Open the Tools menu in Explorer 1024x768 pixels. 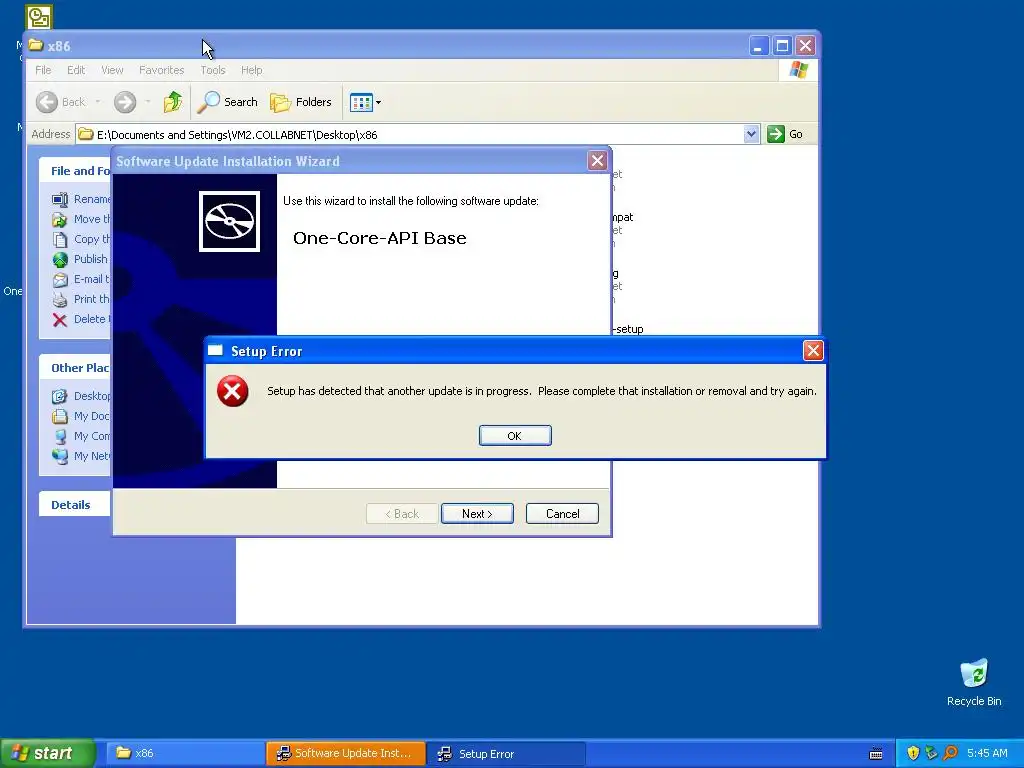point(212,70)
